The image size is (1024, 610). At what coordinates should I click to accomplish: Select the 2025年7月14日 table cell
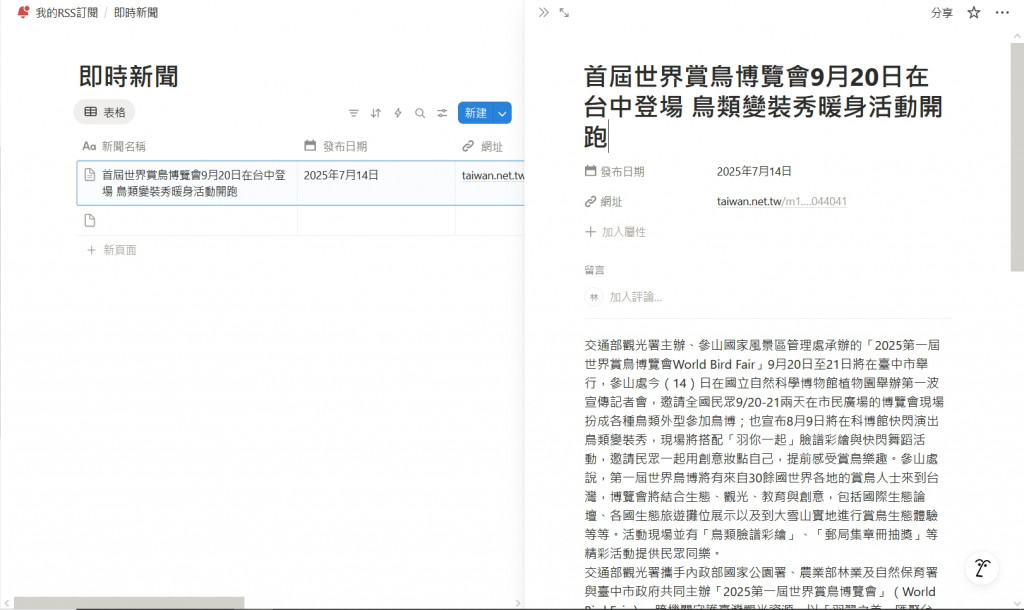(x=376, y=183)
